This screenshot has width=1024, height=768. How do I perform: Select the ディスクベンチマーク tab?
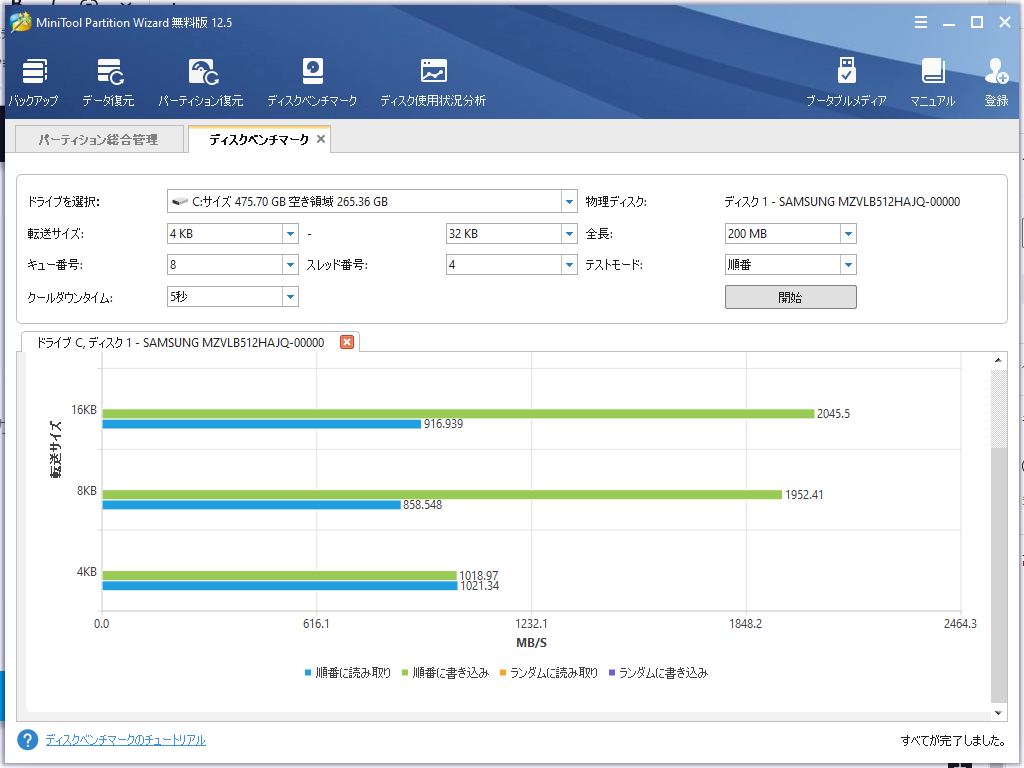[259, 140]
